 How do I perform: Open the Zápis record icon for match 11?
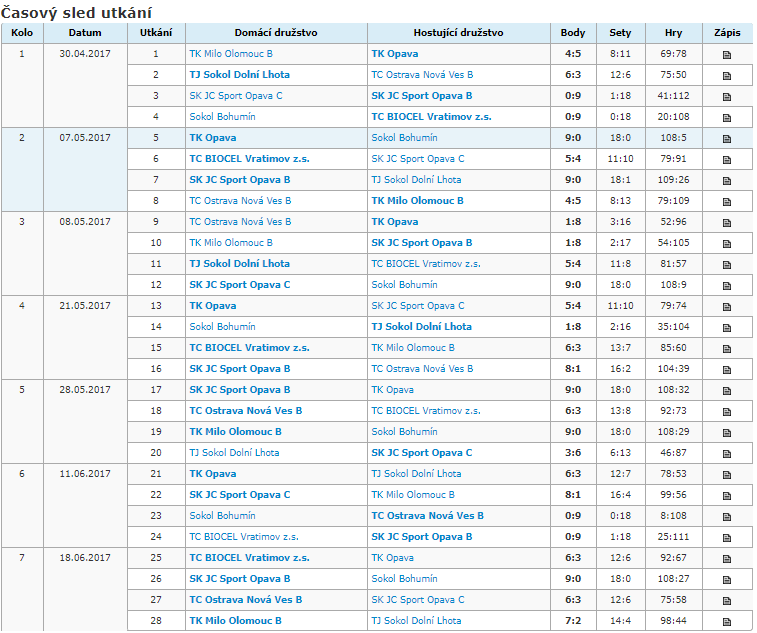(727, 265)
